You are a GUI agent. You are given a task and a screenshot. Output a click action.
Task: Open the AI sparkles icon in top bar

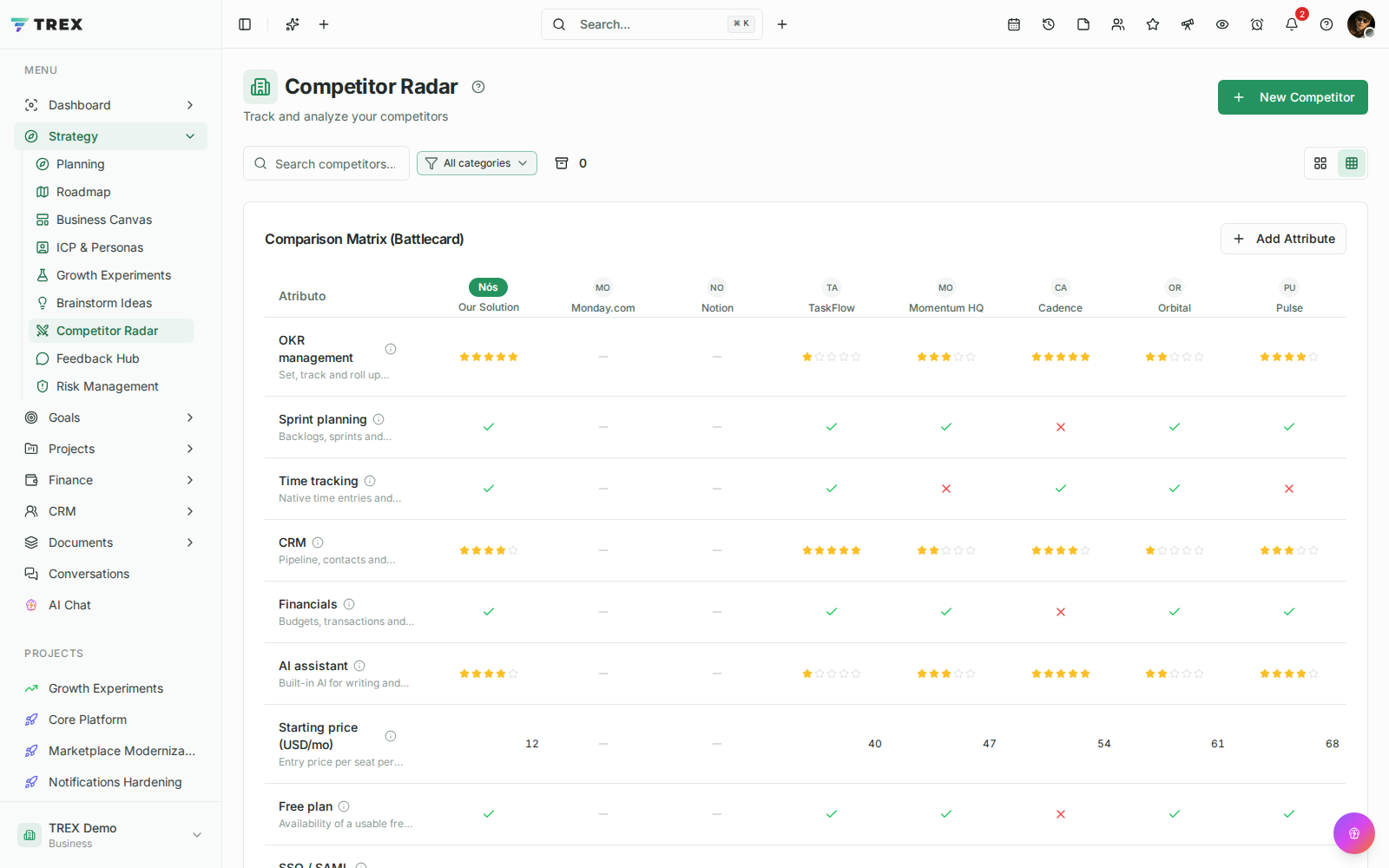pos(293,24)
